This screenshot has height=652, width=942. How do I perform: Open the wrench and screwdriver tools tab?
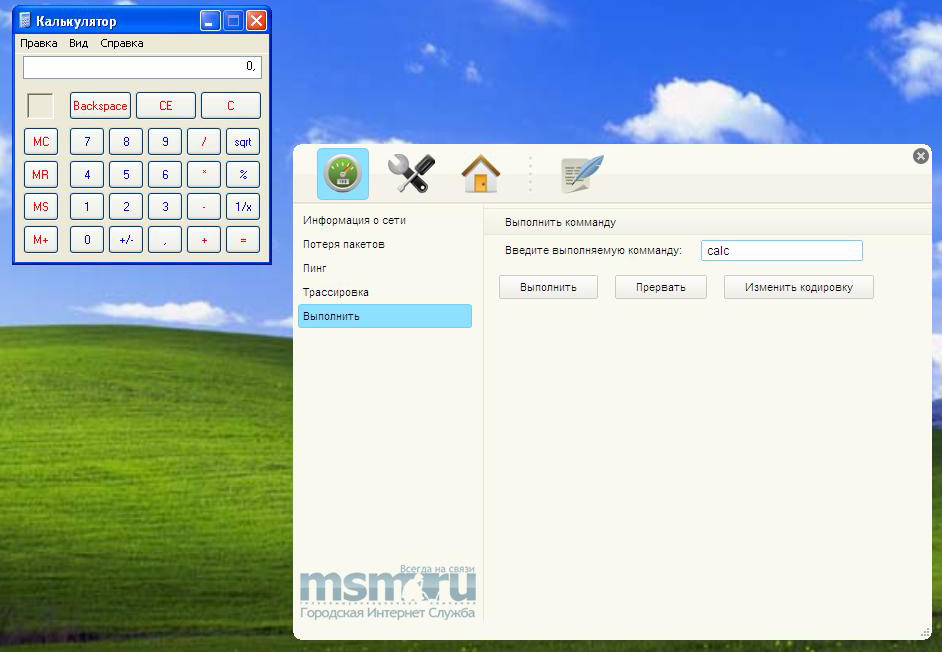[412, 173]
